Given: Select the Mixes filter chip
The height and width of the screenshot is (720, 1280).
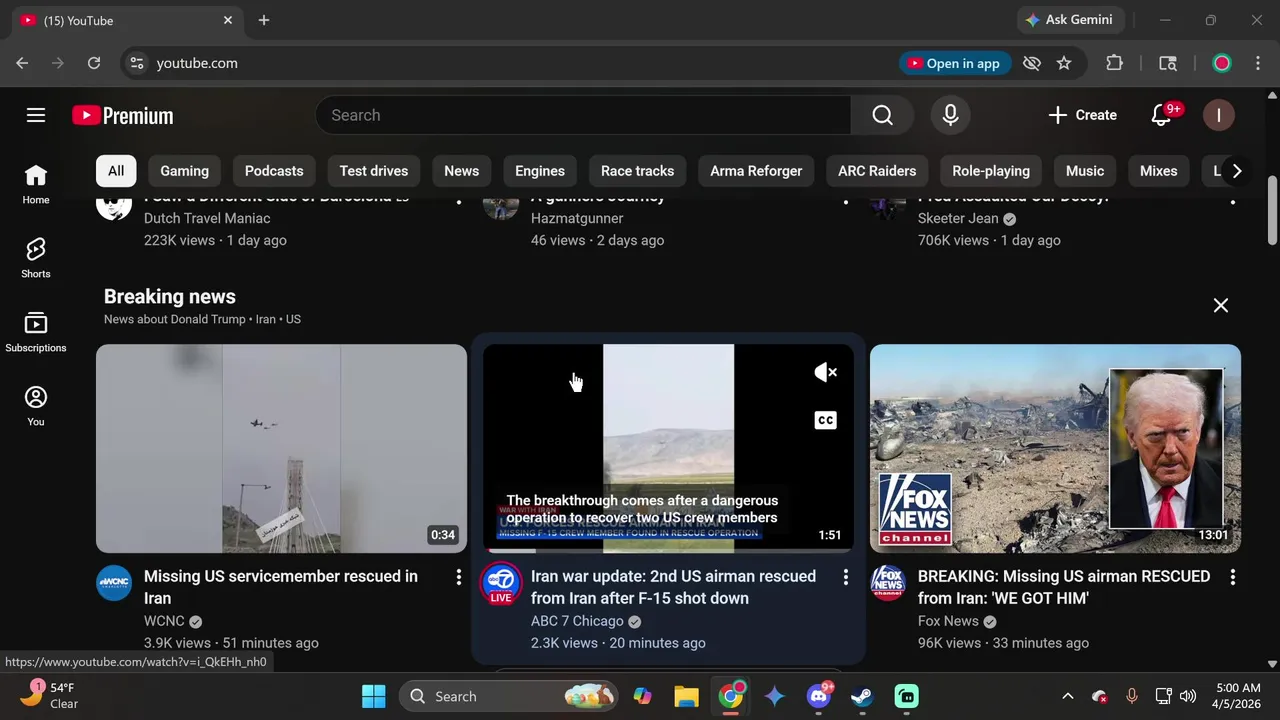Looking at the screenshot, I should (x=1159, y=171).
